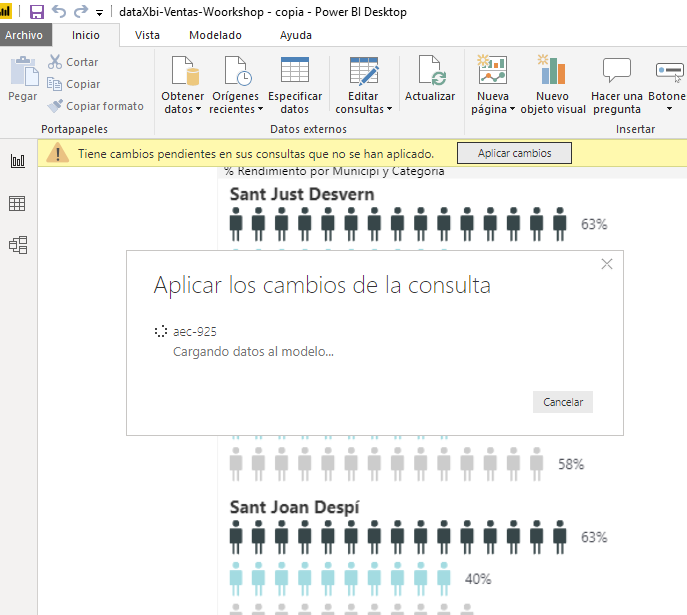Screen dimensions: 687x615
Task: Click the Aplicar cambios button
Action: point(514,153)
